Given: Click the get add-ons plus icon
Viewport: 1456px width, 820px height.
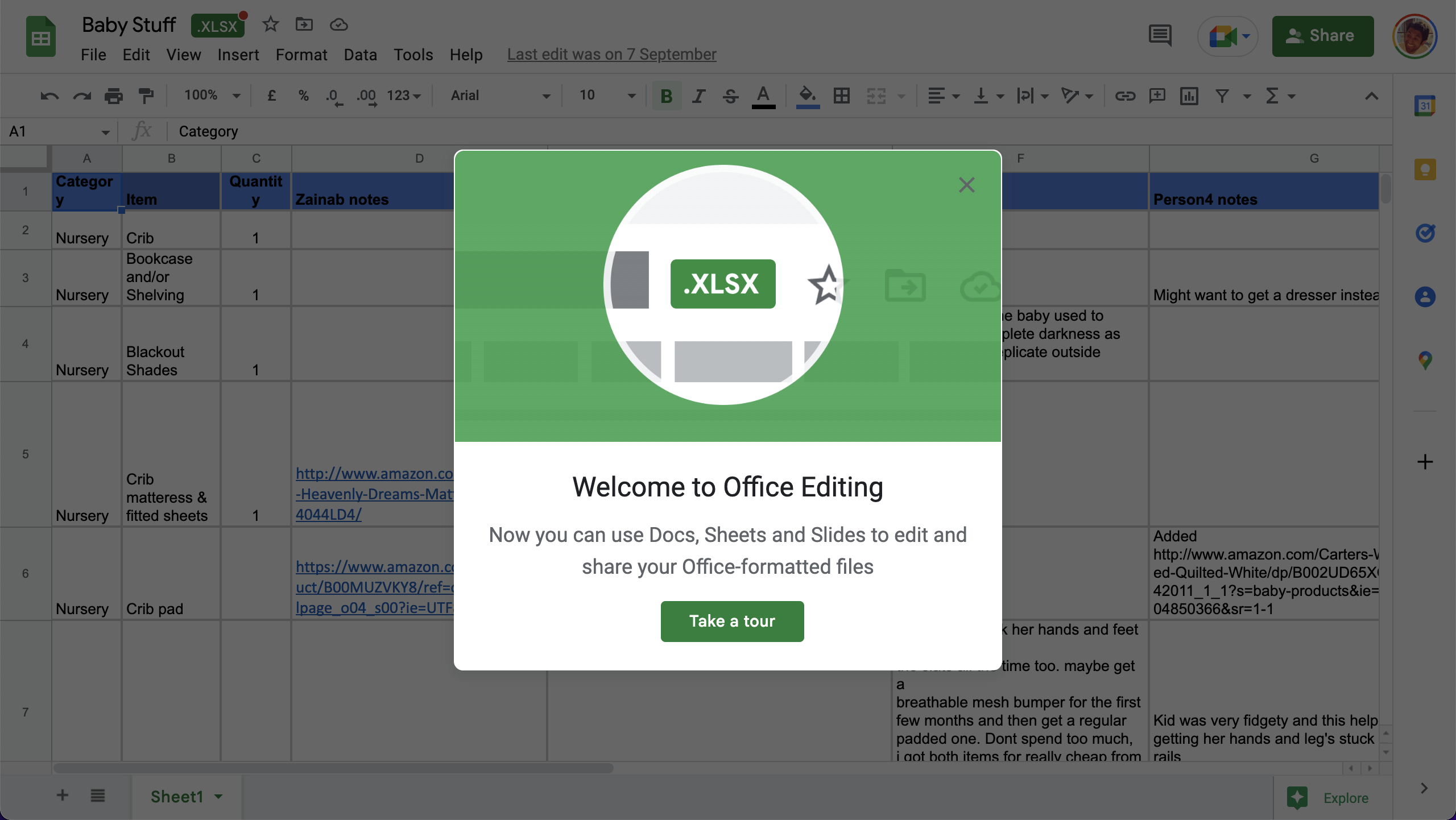Looking at the screenshot, I should point(1425,462).
